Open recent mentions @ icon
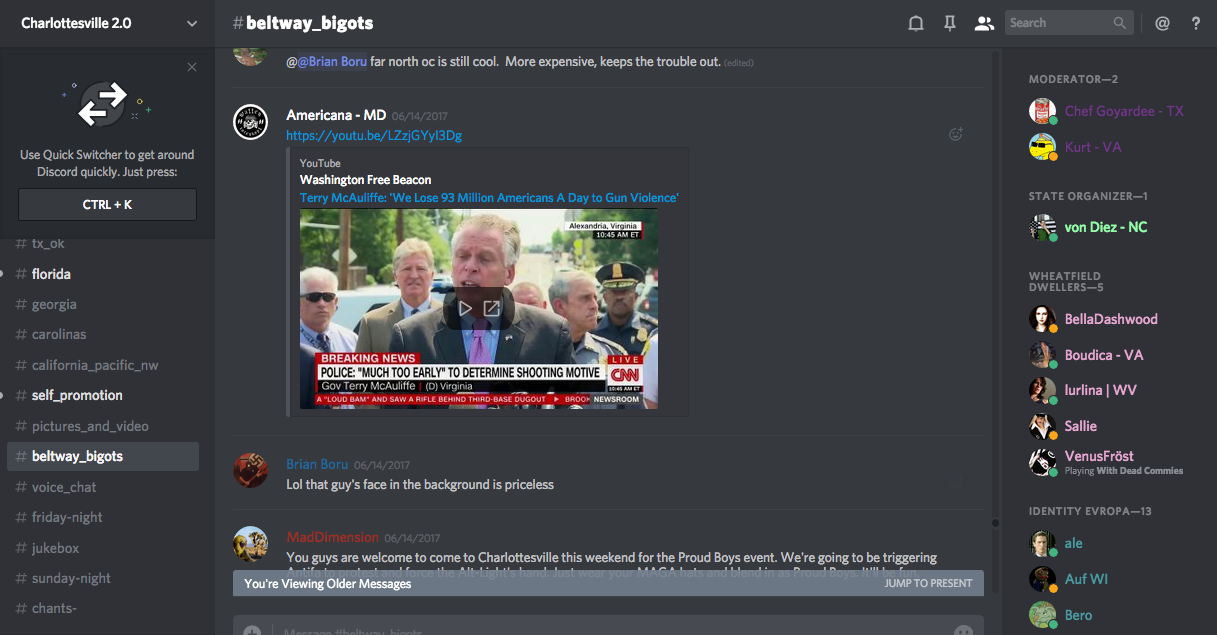The image size is (1217, 635). point(1162,23)
